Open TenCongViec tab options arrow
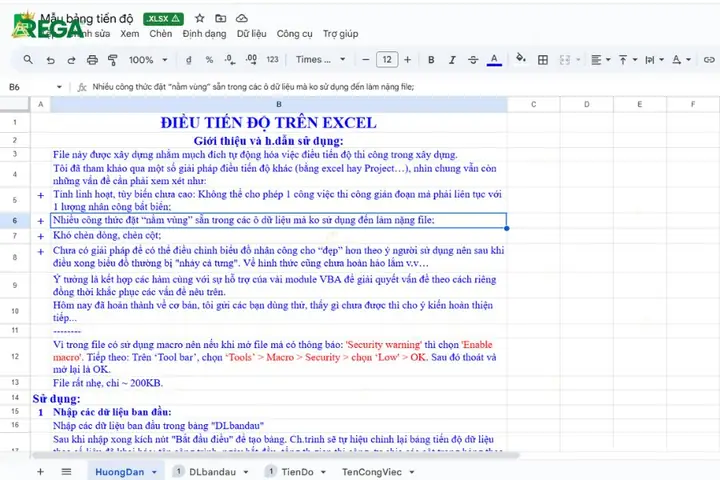This screenshot has width=720, height=480. (x=412, y=472)
